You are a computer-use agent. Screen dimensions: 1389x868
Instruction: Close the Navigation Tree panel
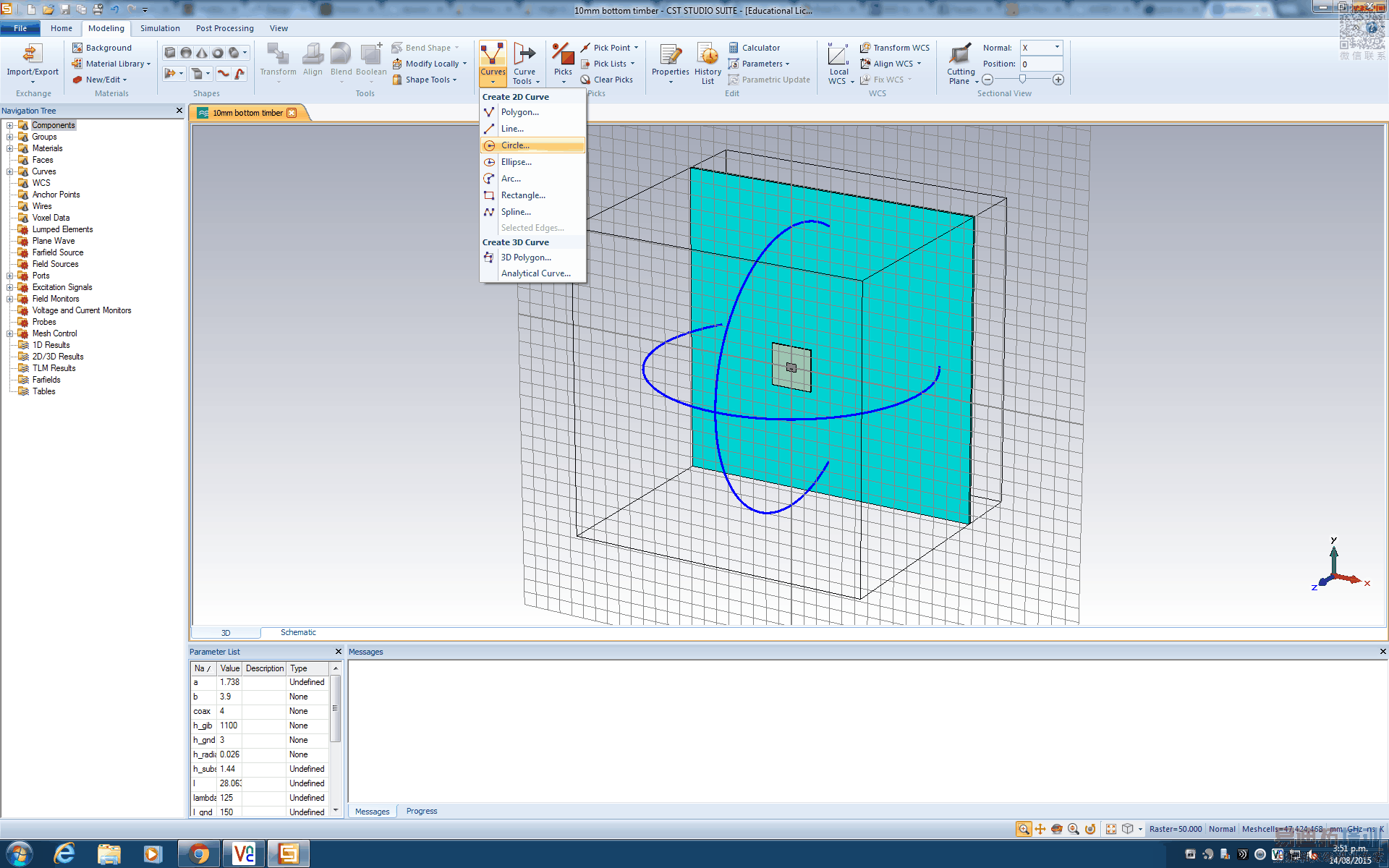(x=179, y=111)
